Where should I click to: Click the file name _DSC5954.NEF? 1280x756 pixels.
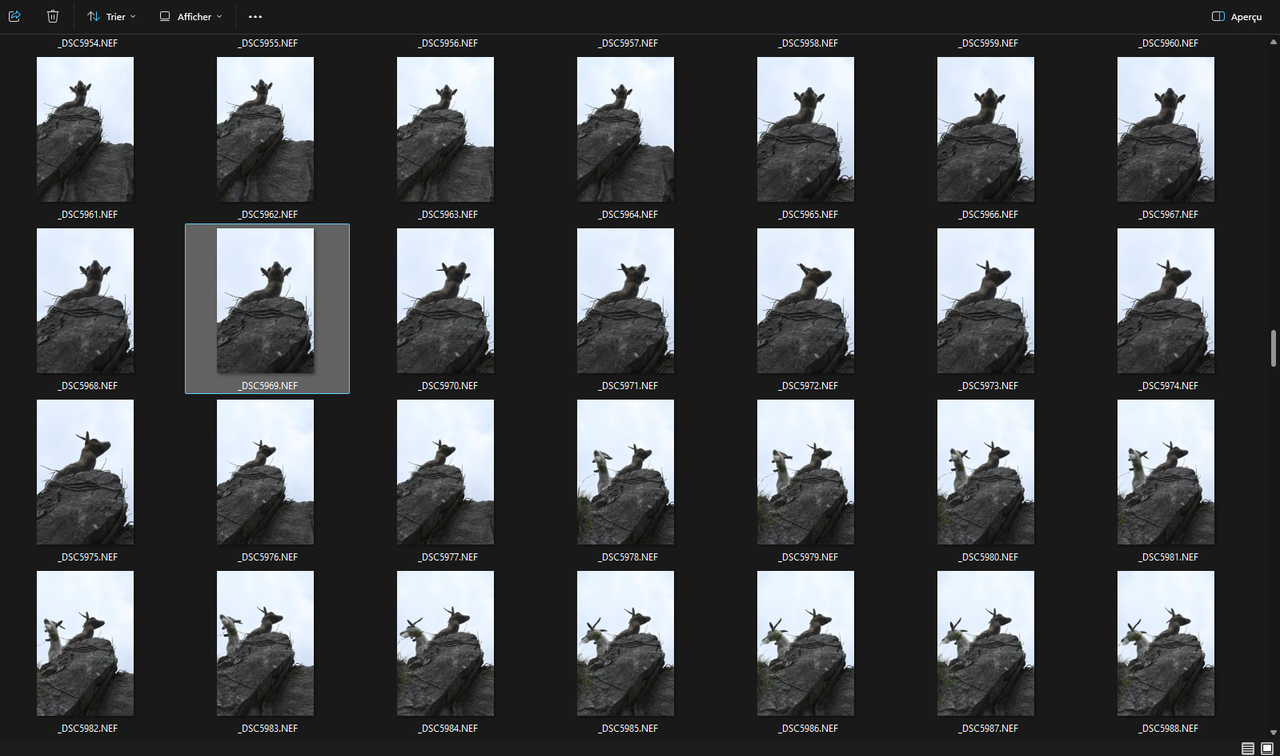88,43
